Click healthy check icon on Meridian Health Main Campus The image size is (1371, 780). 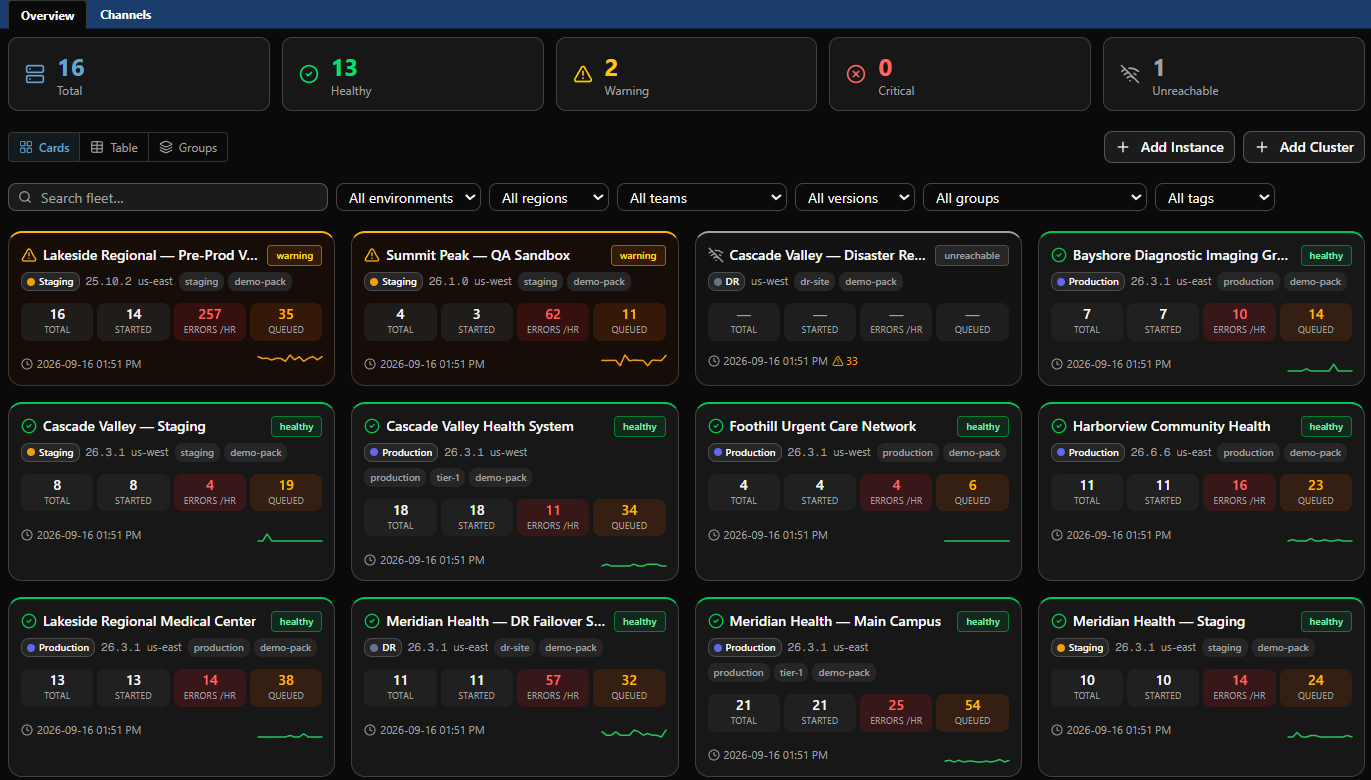point(716,621)
